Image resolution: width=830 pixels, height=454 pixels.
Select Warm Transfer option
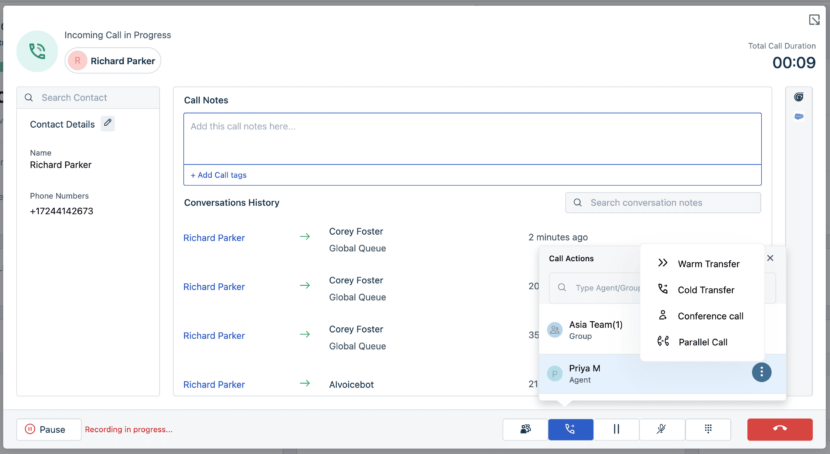click(x=708, y=264)
